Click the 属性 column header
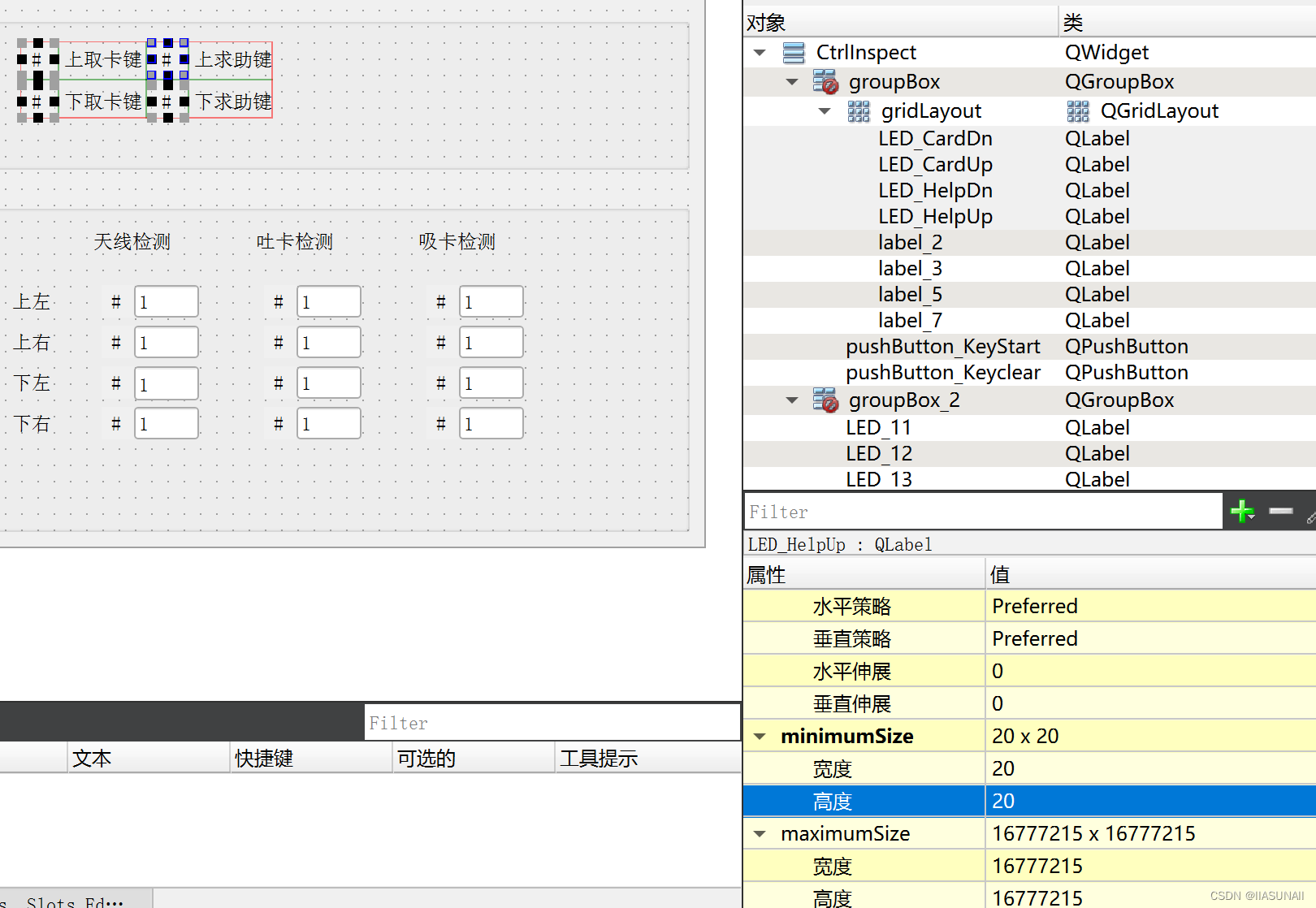 [864, 575]
